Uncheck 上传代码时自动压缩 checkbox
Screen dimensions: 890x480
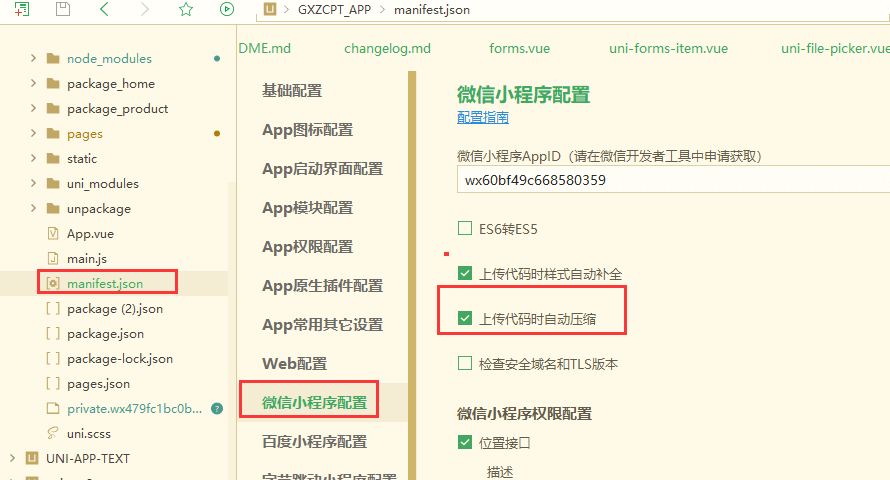coord(464,318)
